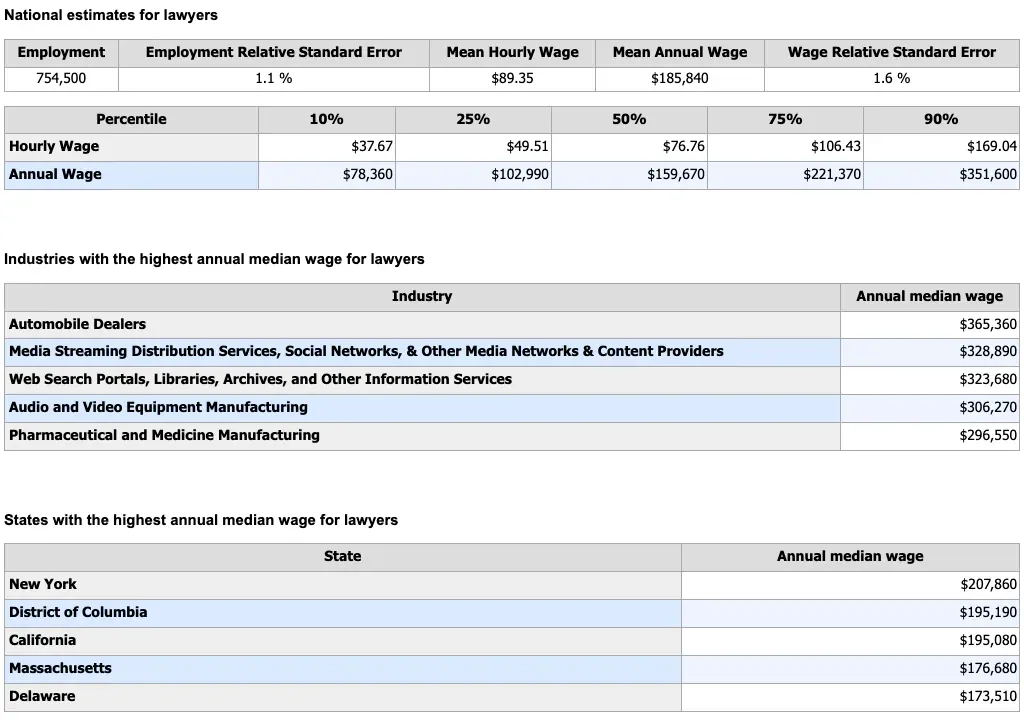
Task: Click the 10% percentile column header
Action: pos(327,120)
